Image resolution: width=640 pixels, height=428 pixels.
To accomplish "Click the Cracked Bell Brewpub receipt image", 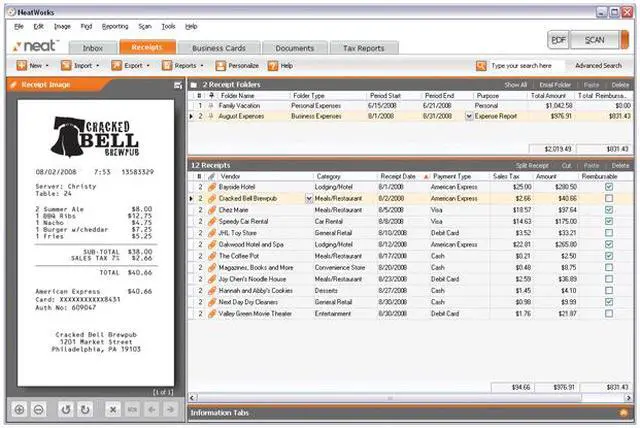I will 96,243.
